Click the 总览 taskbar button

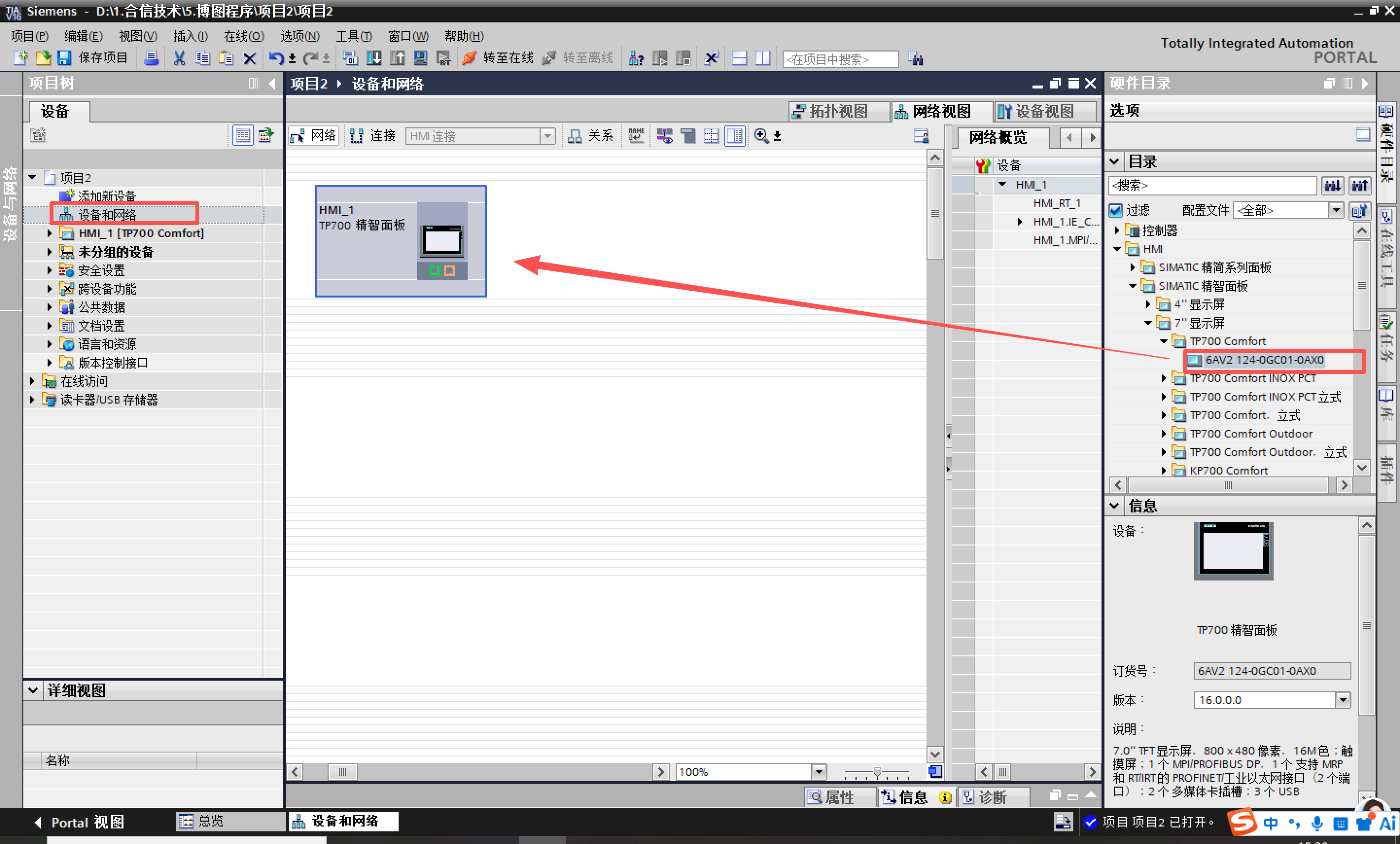[x=230, y=821]
